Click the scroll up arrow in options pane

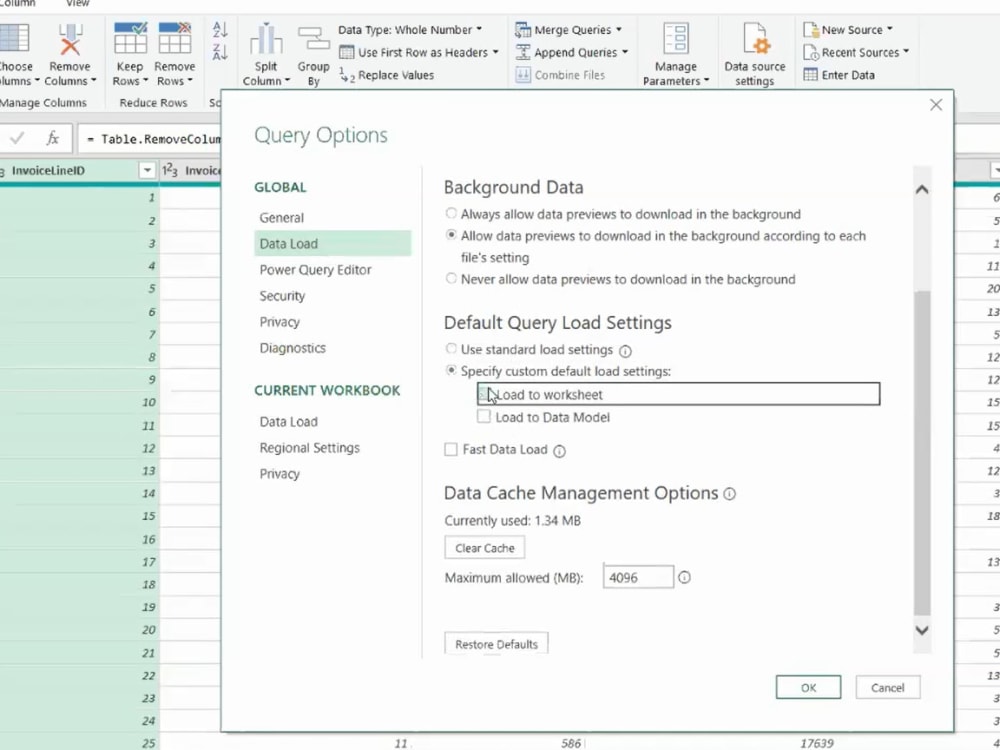pyautogui.click(x=922, y=189)
